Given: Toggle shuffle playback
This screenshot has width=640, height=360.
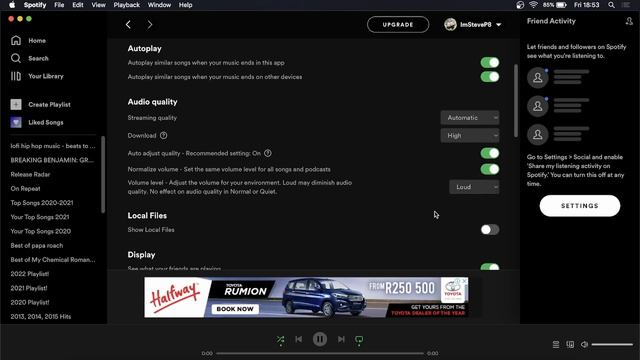Looking at the screenshot, I should tap(280, 340).
